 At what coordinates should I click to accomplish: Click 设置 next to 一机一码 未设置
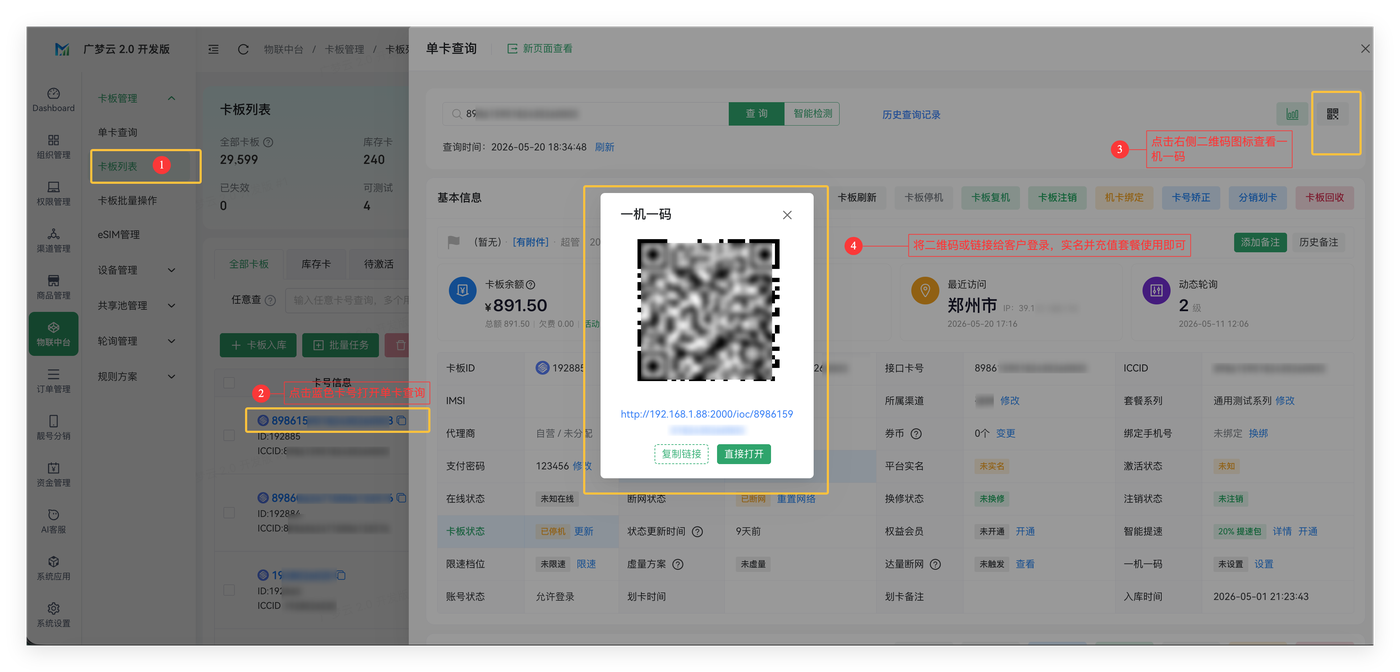pyautogui.click(x=1264, y=564)
